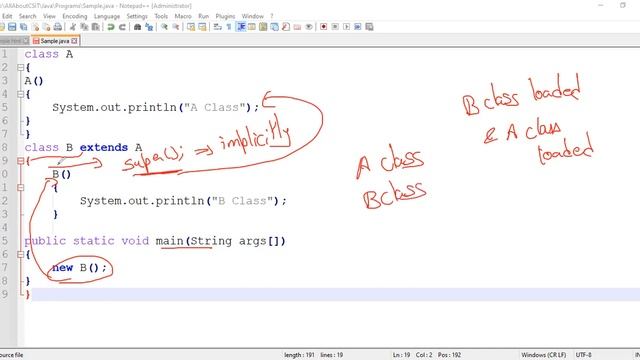640x360 pixels.
Task: Show the Document Map panel
Action: [263, 27]
